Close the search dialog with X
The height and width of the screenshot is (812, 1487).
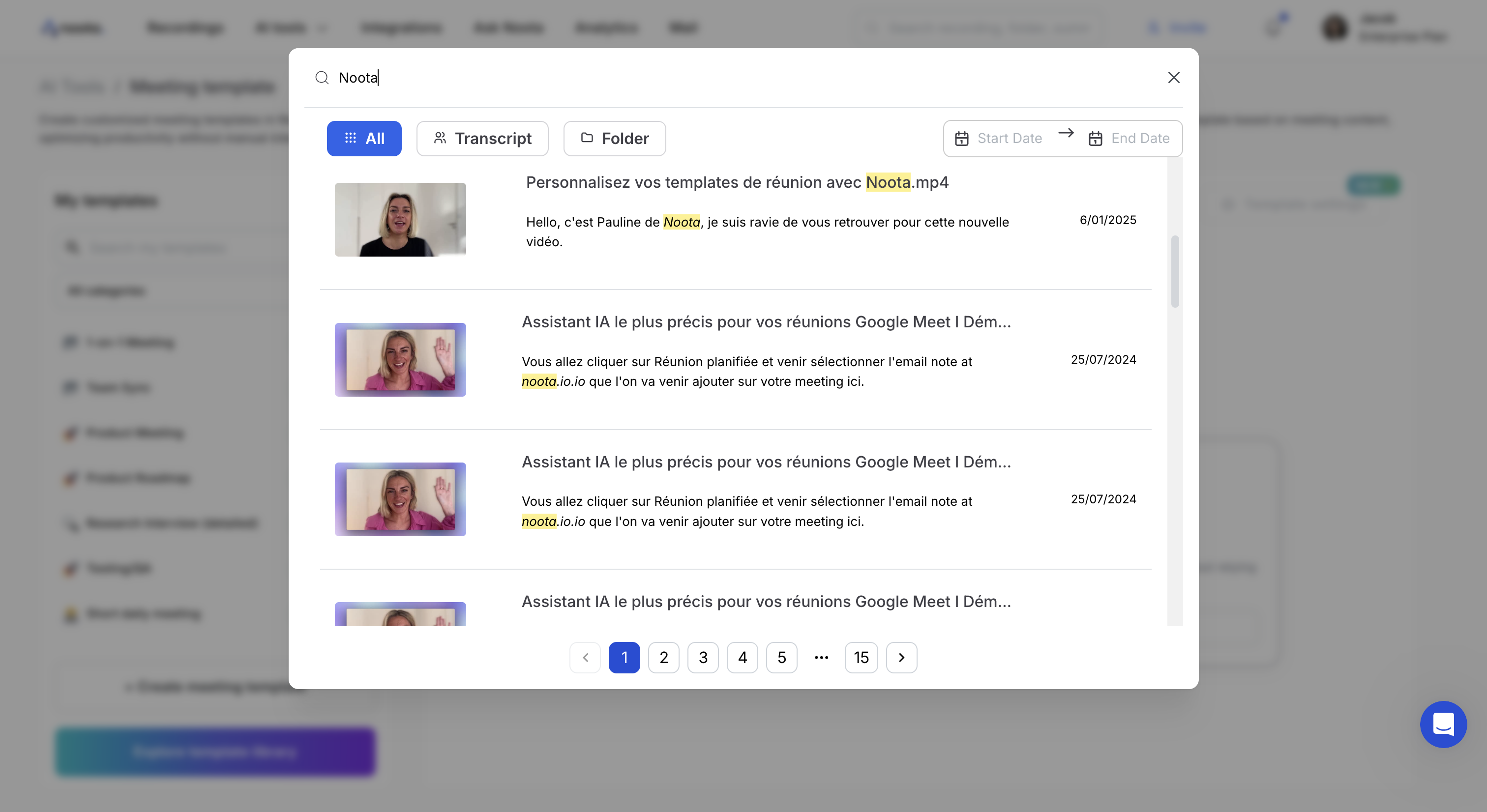[1174, 77]
